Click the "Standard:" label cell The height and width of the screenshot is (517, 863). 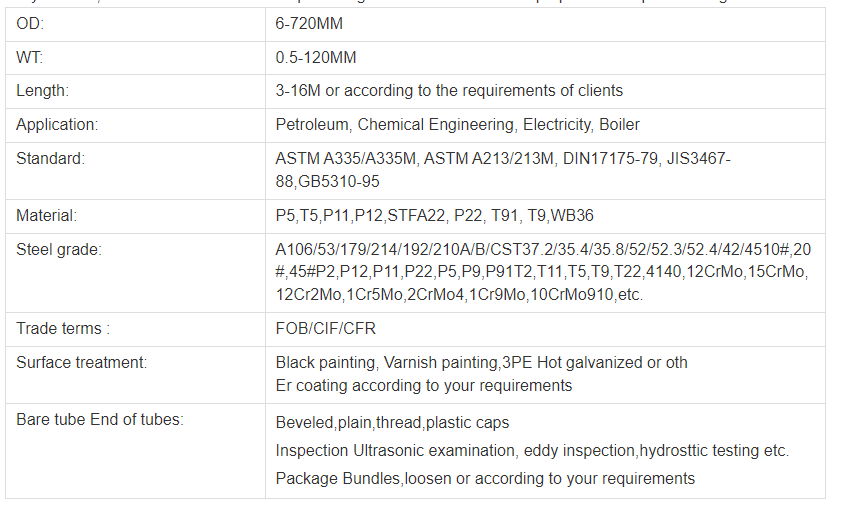[x=50, y=158]
